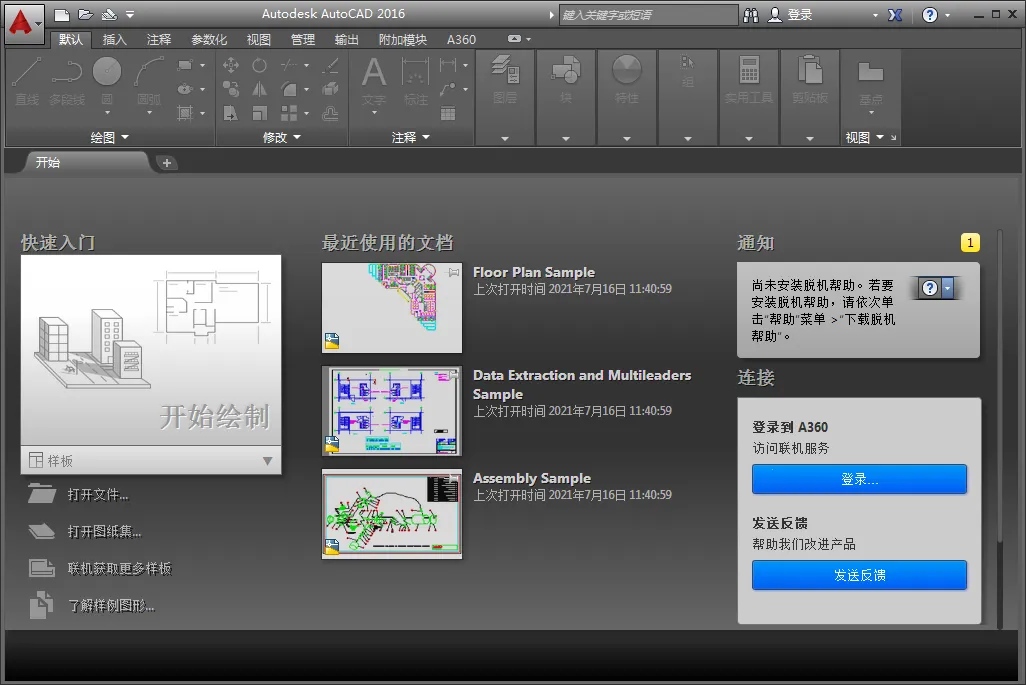Image resolution: width=1026 pixels, height=685 pixels.
Task: Click the 登录 sign-in button
Action: [858, 479]
